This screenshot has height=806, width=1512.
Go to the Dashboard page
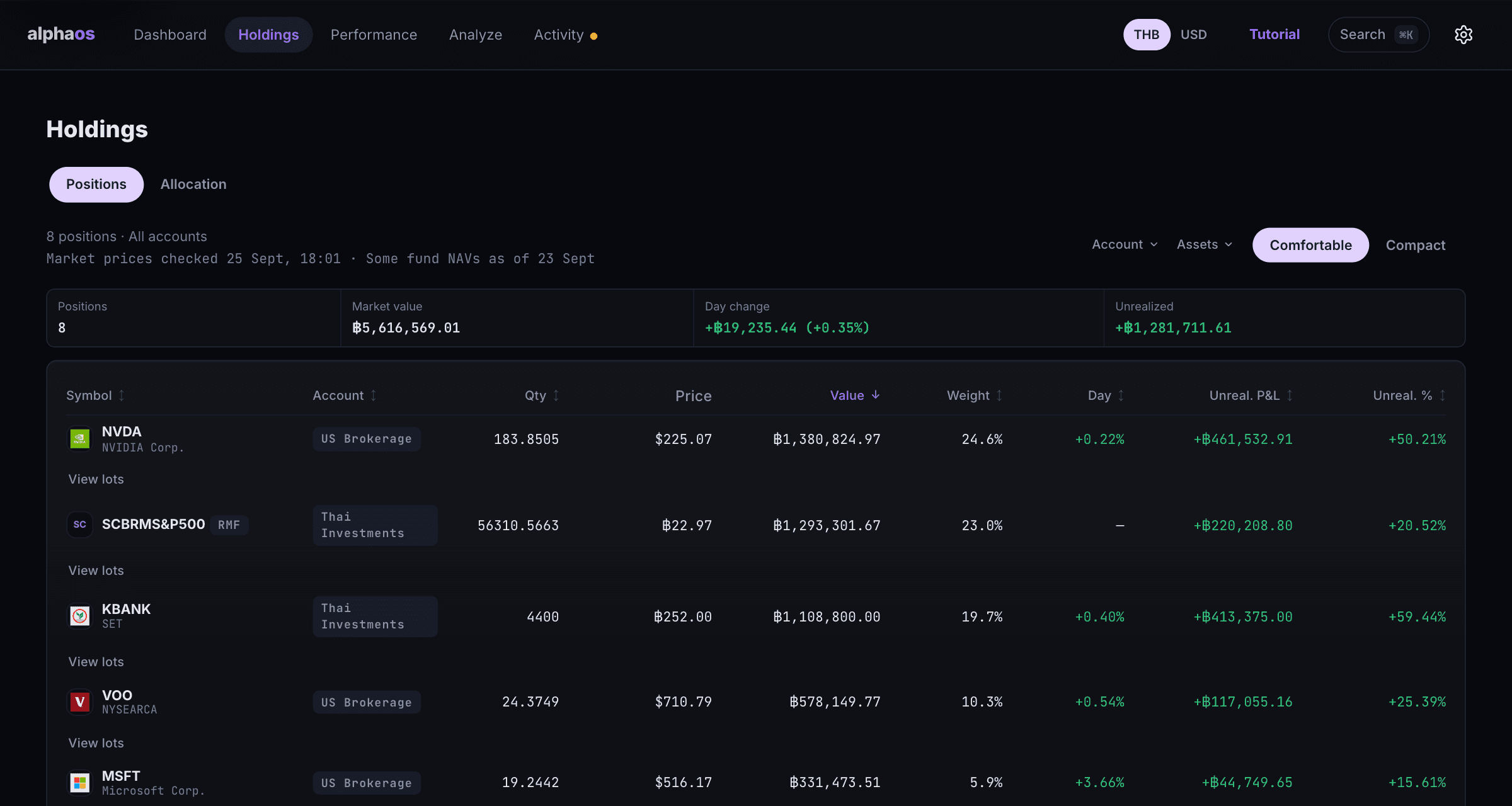[170, 35]
